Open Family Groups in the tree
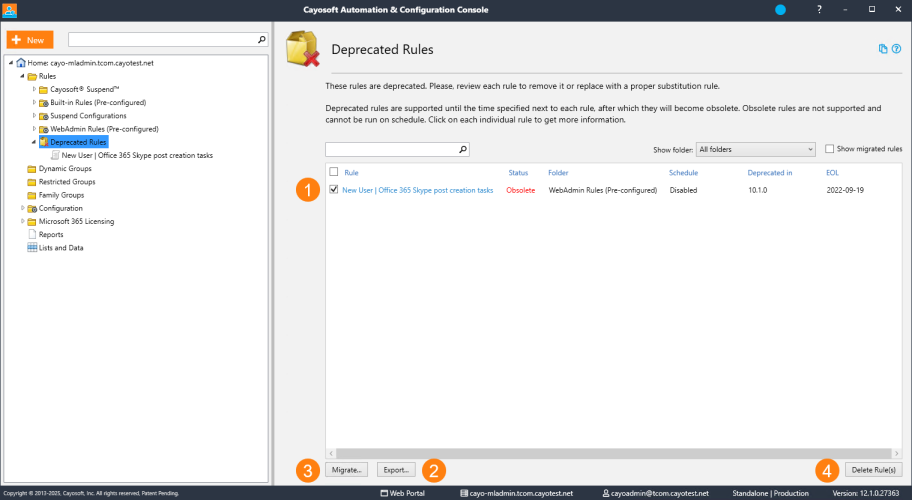This screenshot has height=500, width=912. pos(62,195)
